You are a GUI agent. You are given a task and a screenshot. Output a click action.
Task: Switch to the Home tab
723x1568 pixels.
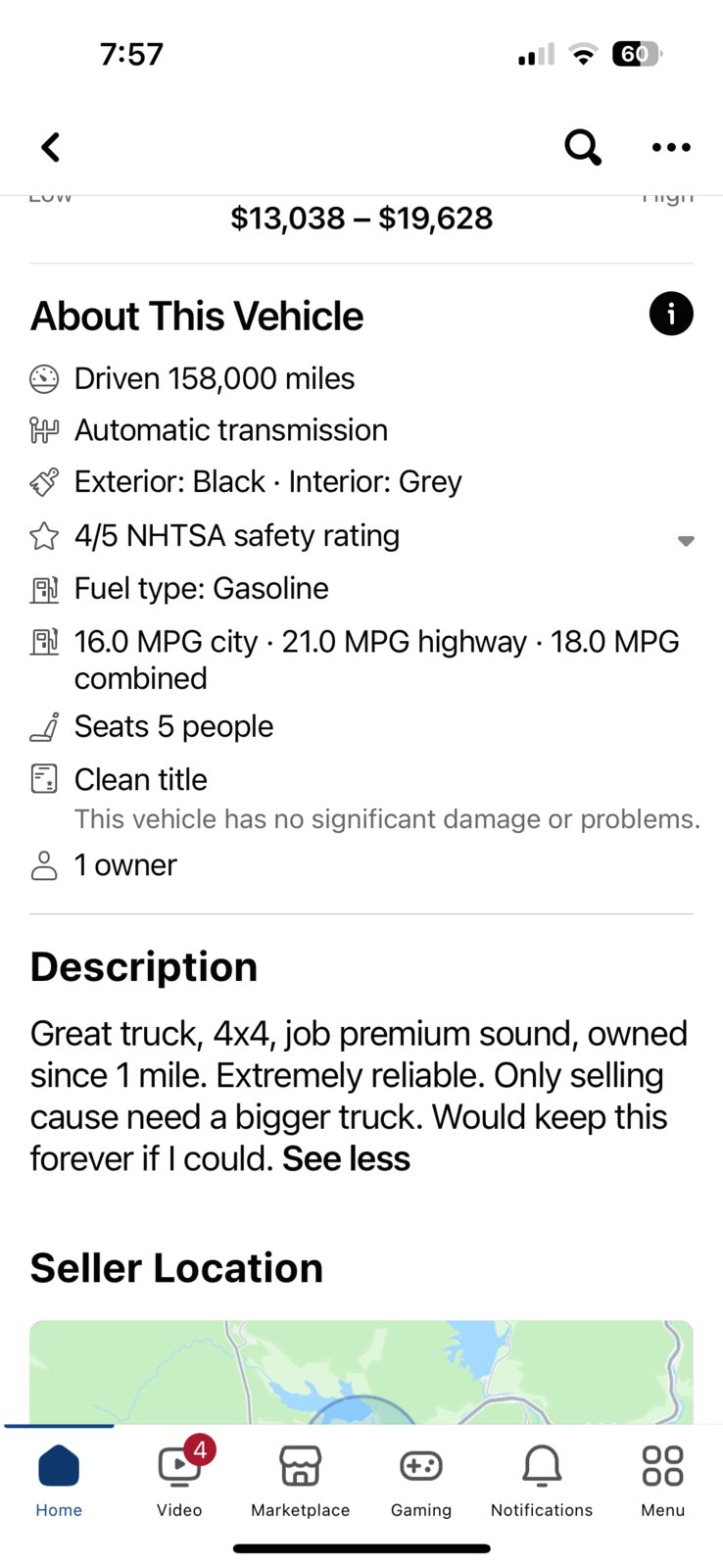click(59, 1481)
